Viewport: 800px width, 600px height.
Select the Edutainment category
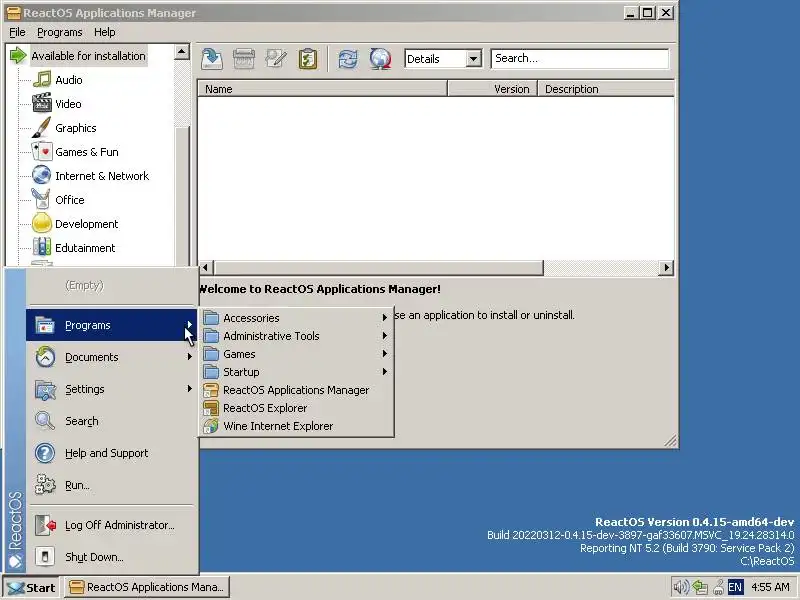(x=85, y=248)
